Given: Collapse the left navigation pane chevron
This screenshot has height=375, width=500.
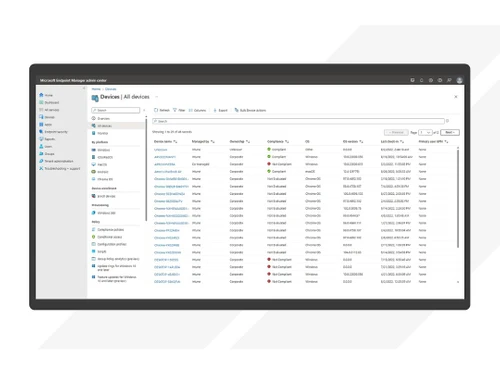Looking at the screenshot, I should click(84, 88).
